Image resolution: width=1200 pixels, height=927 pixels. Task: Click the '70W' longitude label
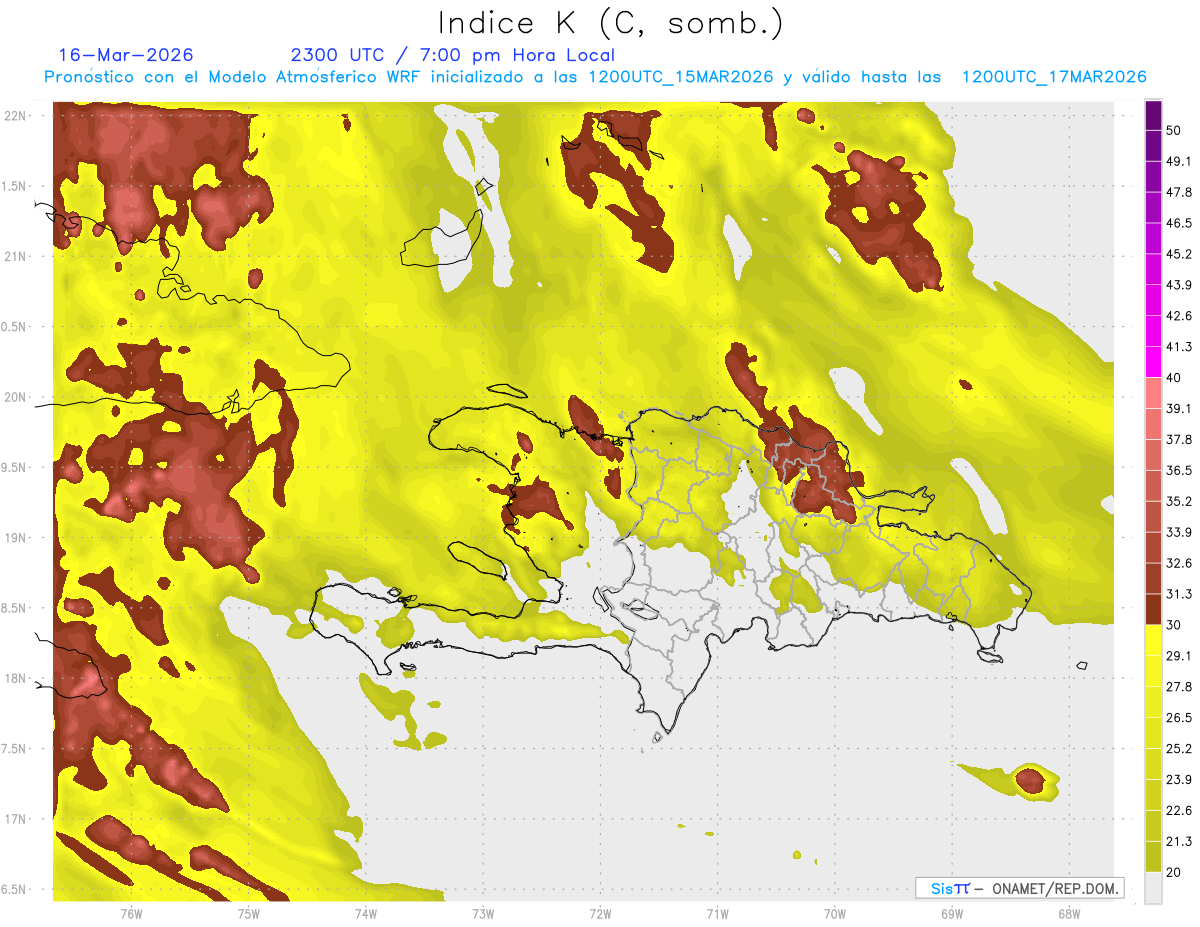coord(834,913)
